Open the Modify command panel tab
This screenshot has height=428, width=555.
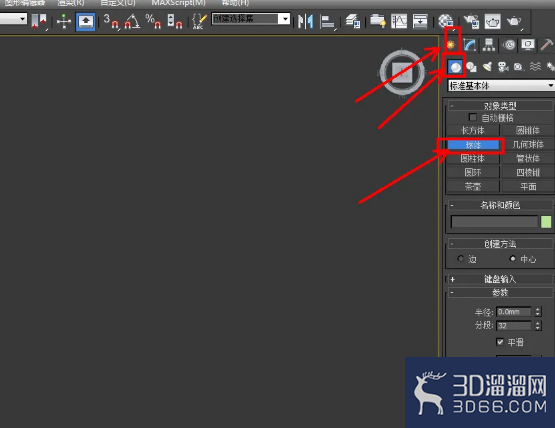click(470, 45)
